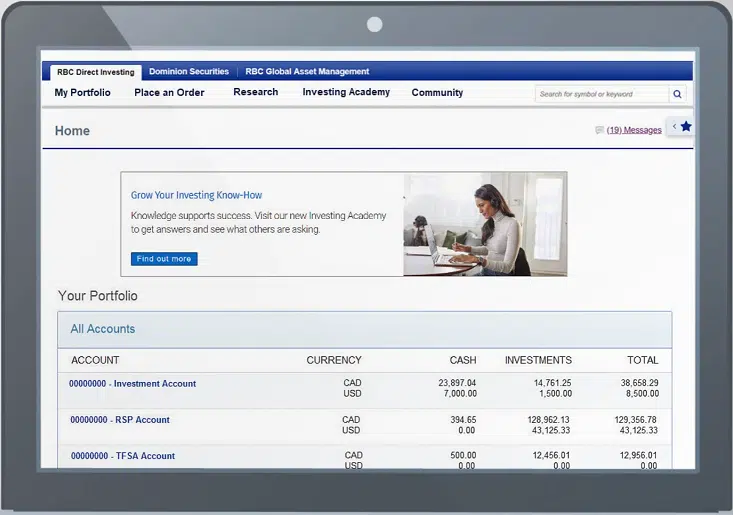Screen dimensions: 733x515
Task: Open RBC Global Asset Management tab
Action: point(307,72)
